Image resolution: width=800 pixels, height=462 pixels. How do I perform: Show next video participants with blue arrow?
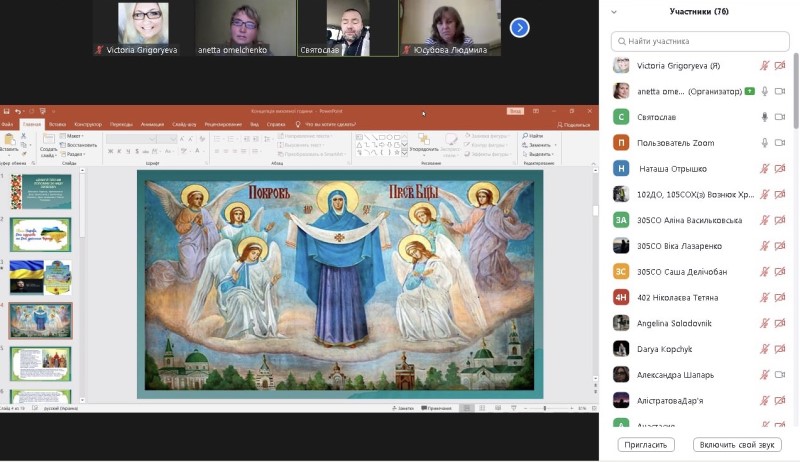pos(519,28)
